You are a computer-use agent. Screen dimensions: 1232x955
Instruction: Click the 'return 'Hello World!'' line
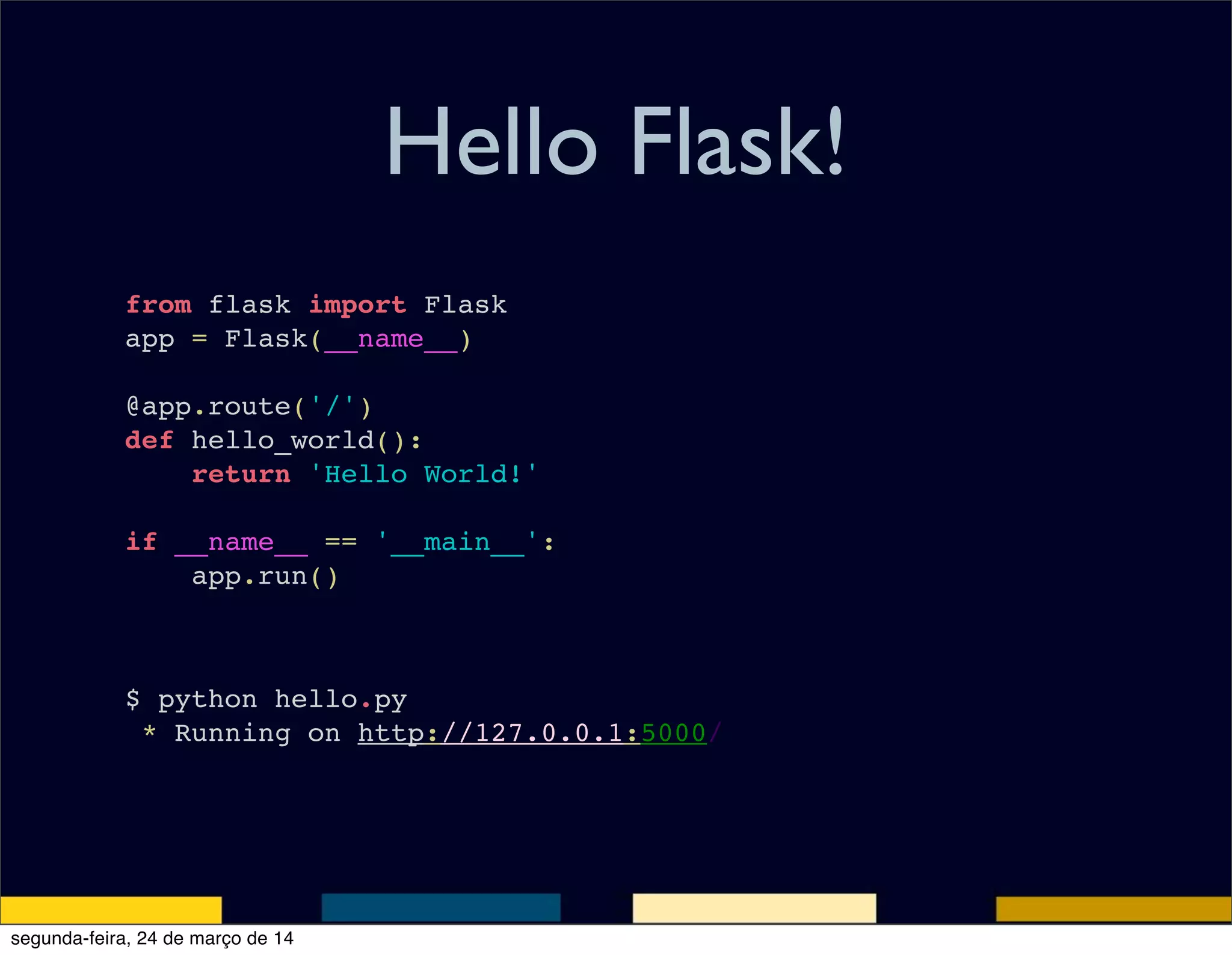(x=365, y=475)
